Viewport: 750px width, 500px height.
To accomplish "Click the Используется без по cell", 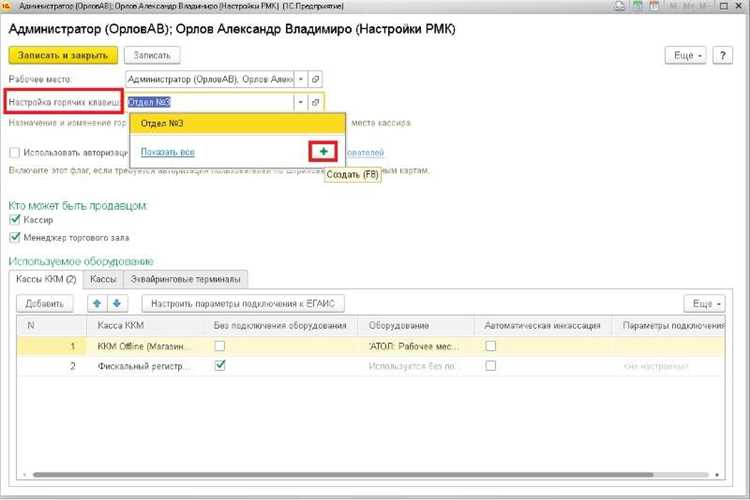I will pyautogui.click(x=416, y=366).
